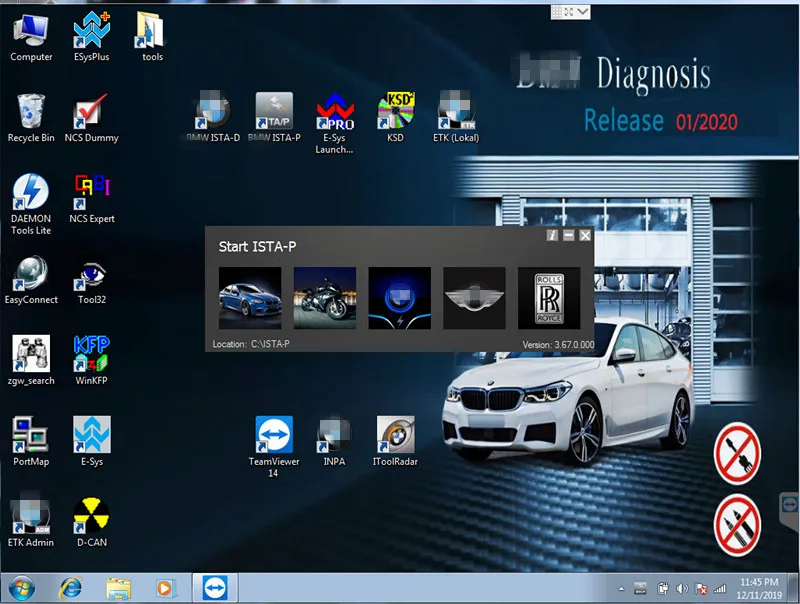Launch the IToolRadar shortcut
Viewport: 800px width, 604px height.
[x=395, y=441]
